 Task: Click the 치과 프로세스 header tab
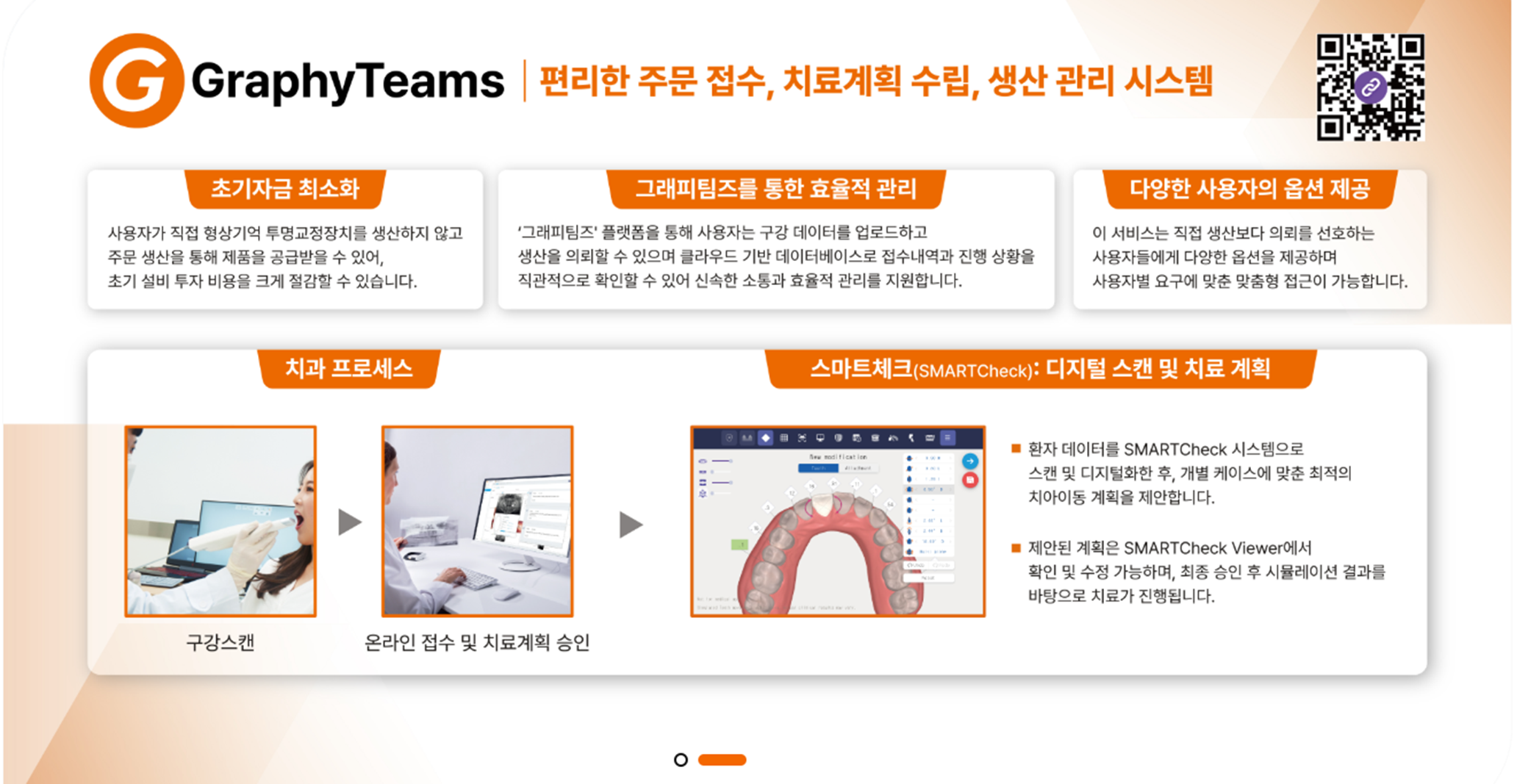(349, 368)
